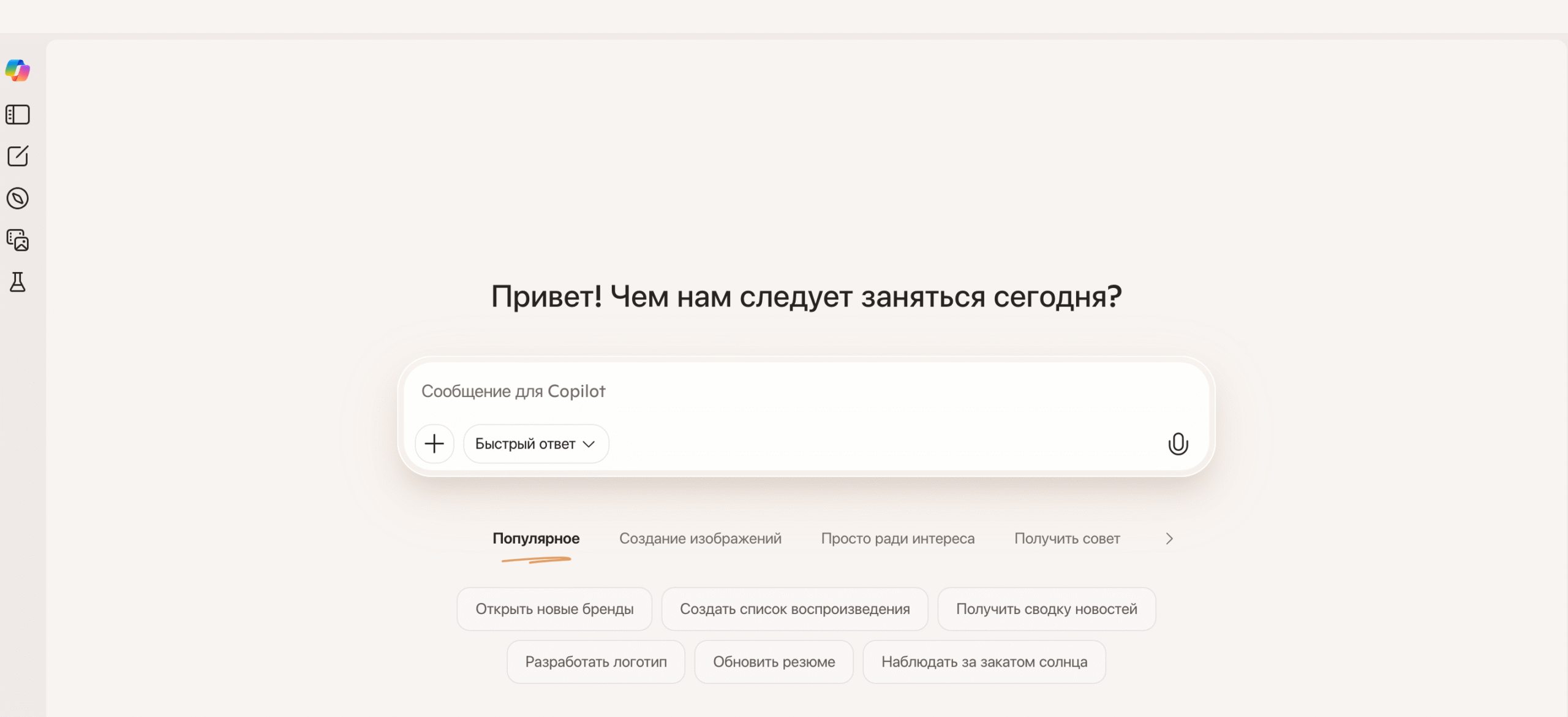Toggle the sidebar panel icon
Viewport: 1568px width, 717px height.
coord(18,115)
